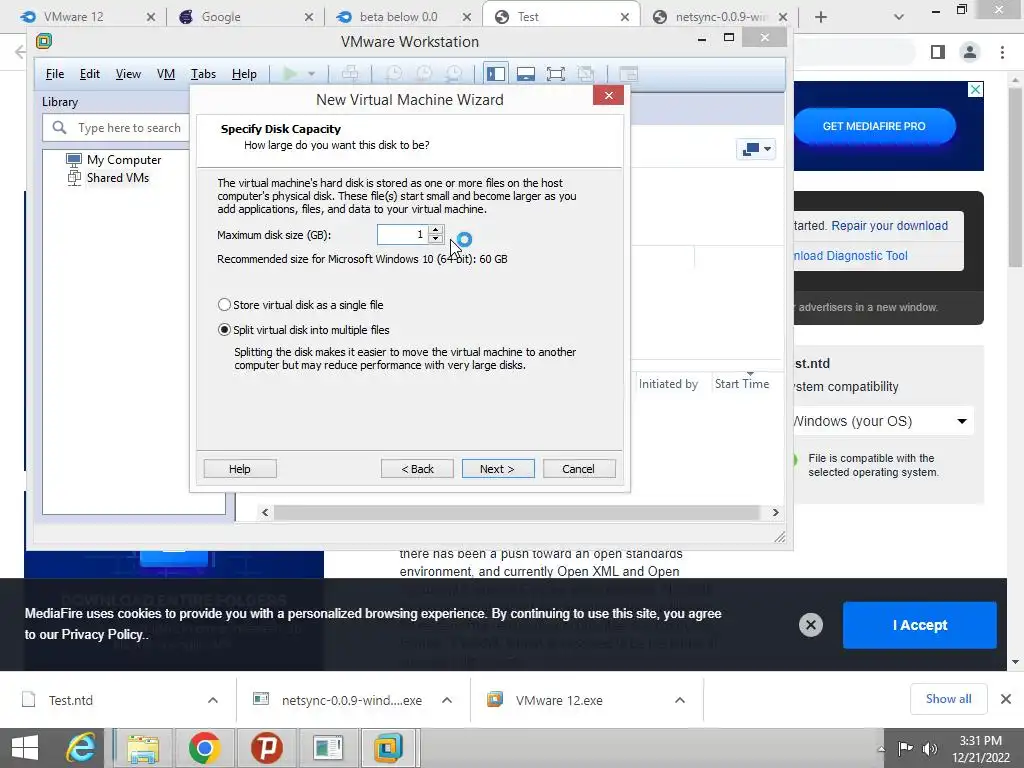The image size is (1024, 768).
Task: Click the Repair your download link
Action: 889,226
